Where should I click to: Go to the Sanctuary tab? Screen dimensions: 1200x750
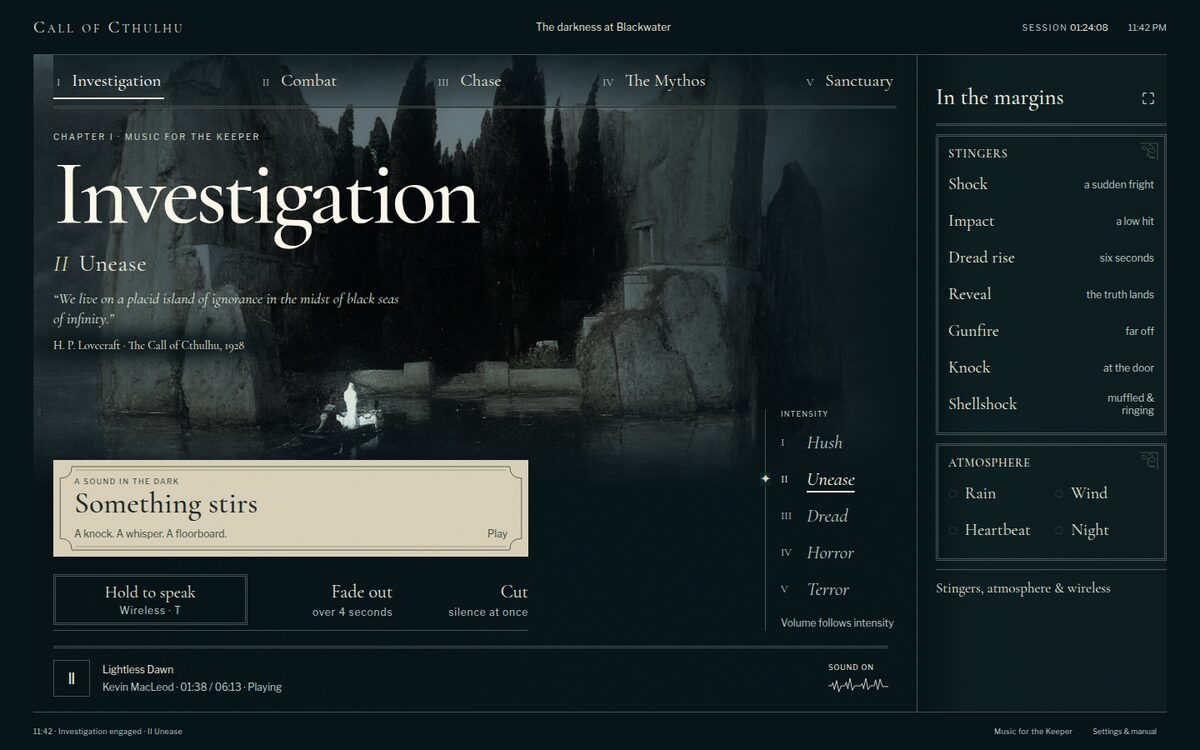pos(849,81)
